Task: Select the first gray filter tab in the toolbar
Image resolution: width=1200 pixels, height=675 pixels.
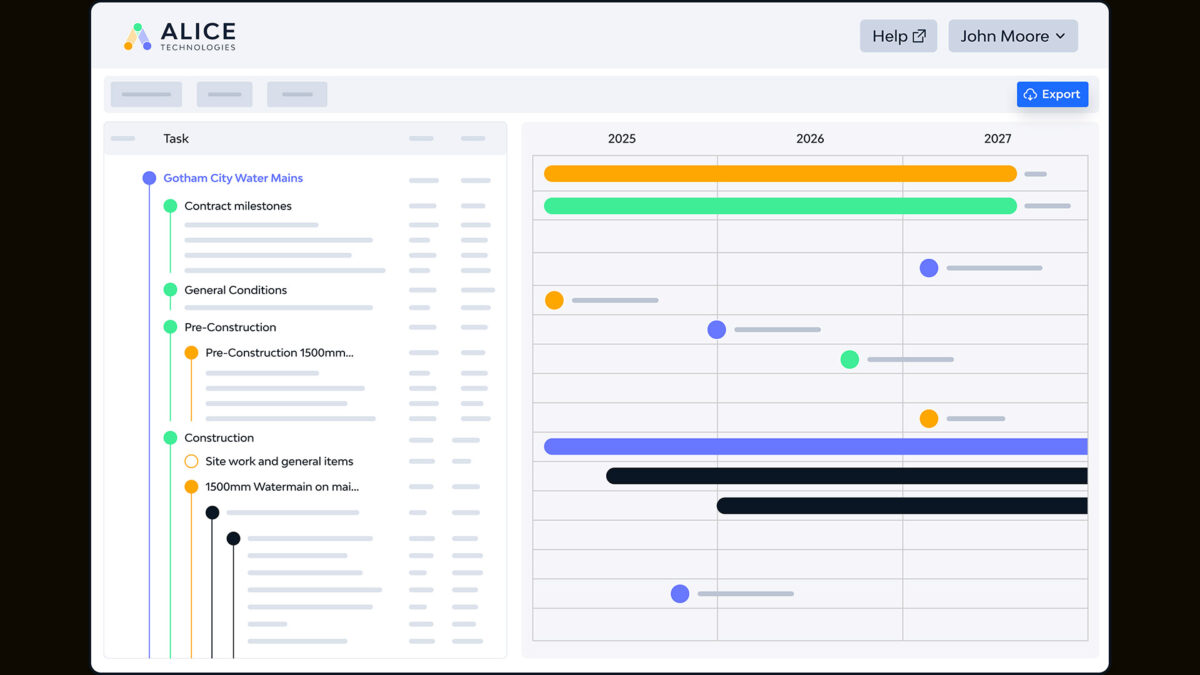Action: click(x=145, y=94)
